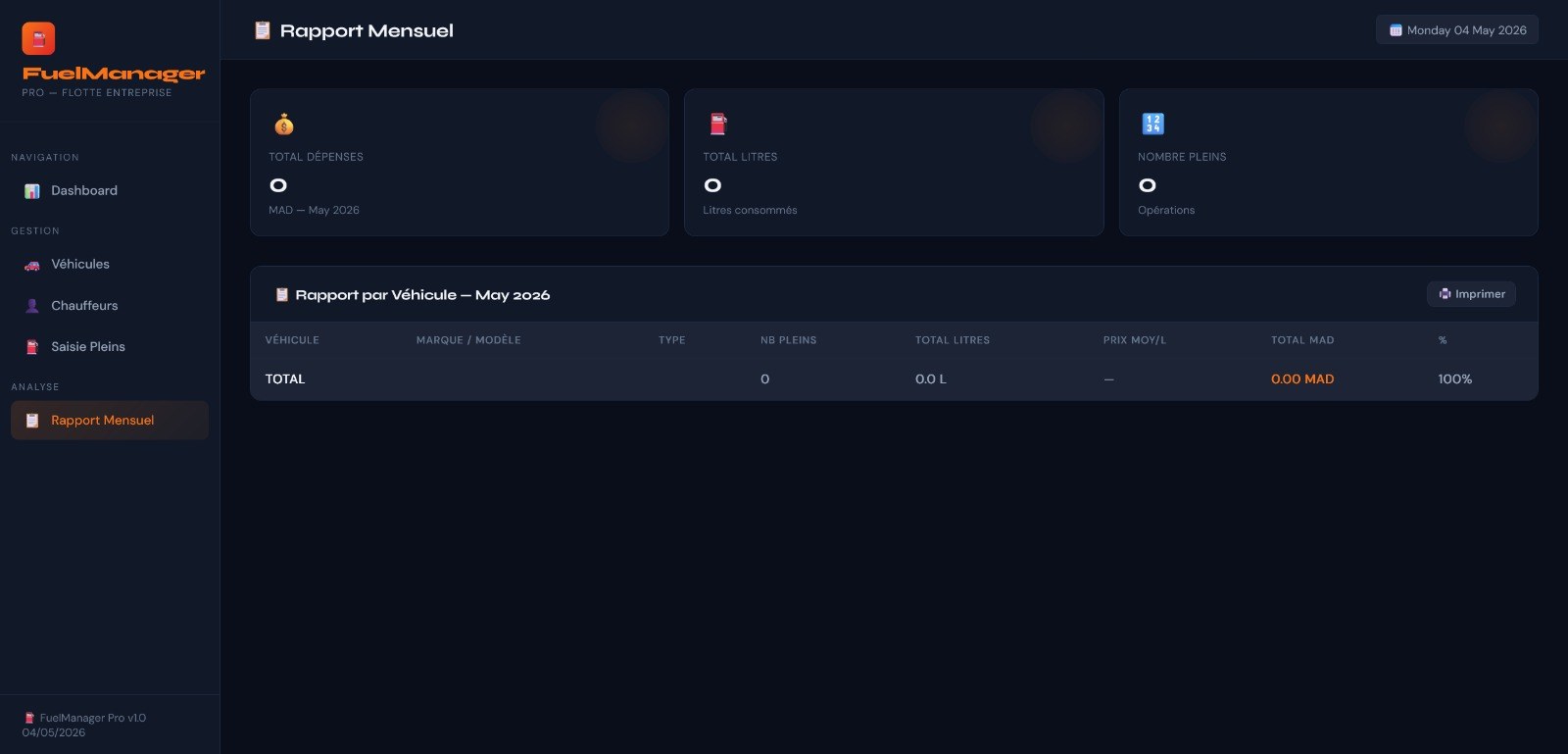Click the money bag icon on Total Dépenses card
This screenshot has height=754, width=1568.
coord(284,125)
